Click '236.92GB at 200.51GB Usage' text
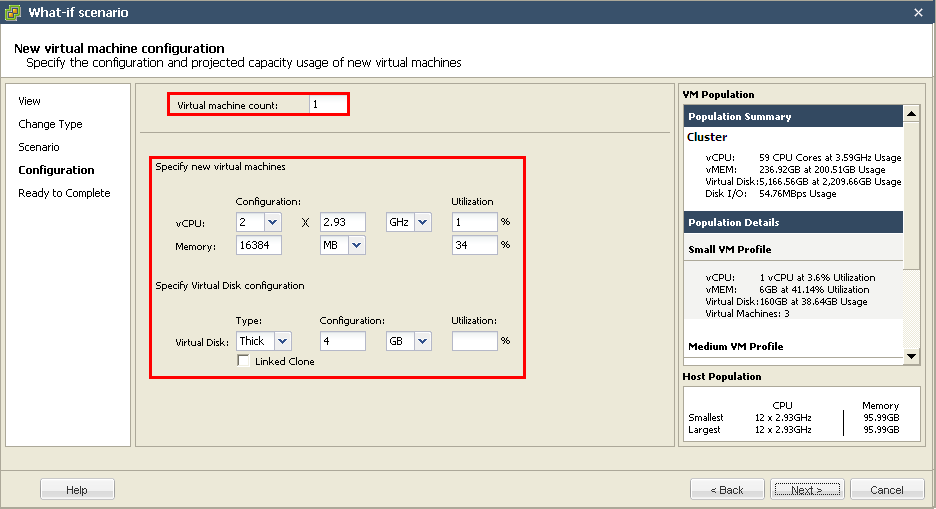 coord(822,169)
